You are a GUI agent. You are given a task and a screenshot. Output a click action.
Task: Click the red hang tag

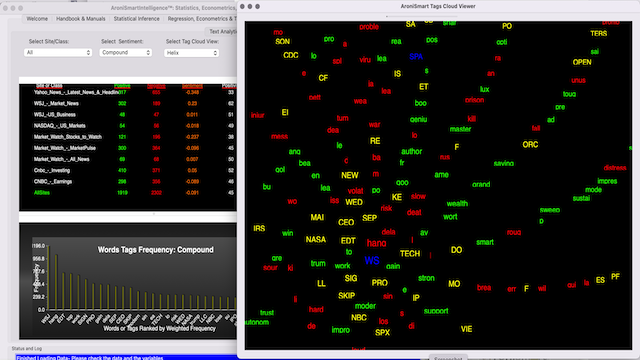[x=376, y=243]
